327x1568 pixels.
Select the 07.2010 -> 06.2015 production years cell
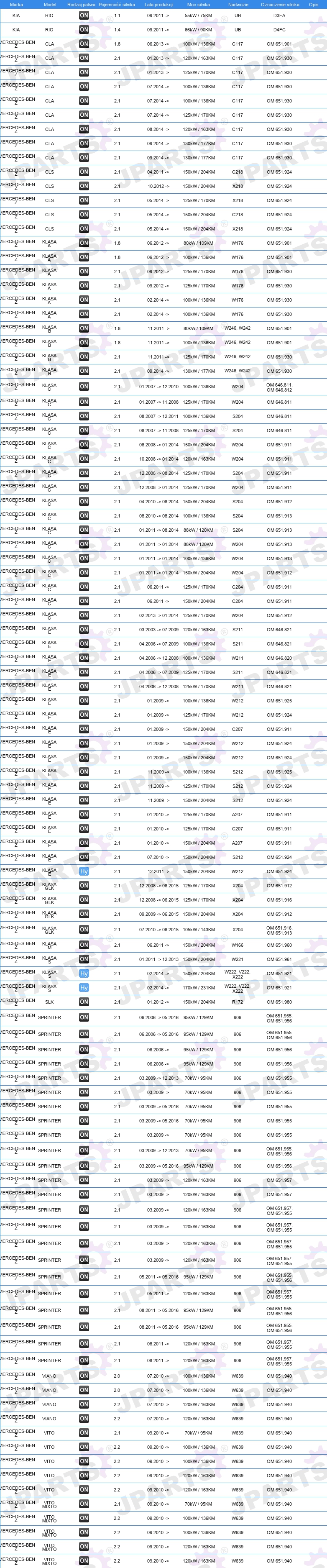click(x=158, y=930)
